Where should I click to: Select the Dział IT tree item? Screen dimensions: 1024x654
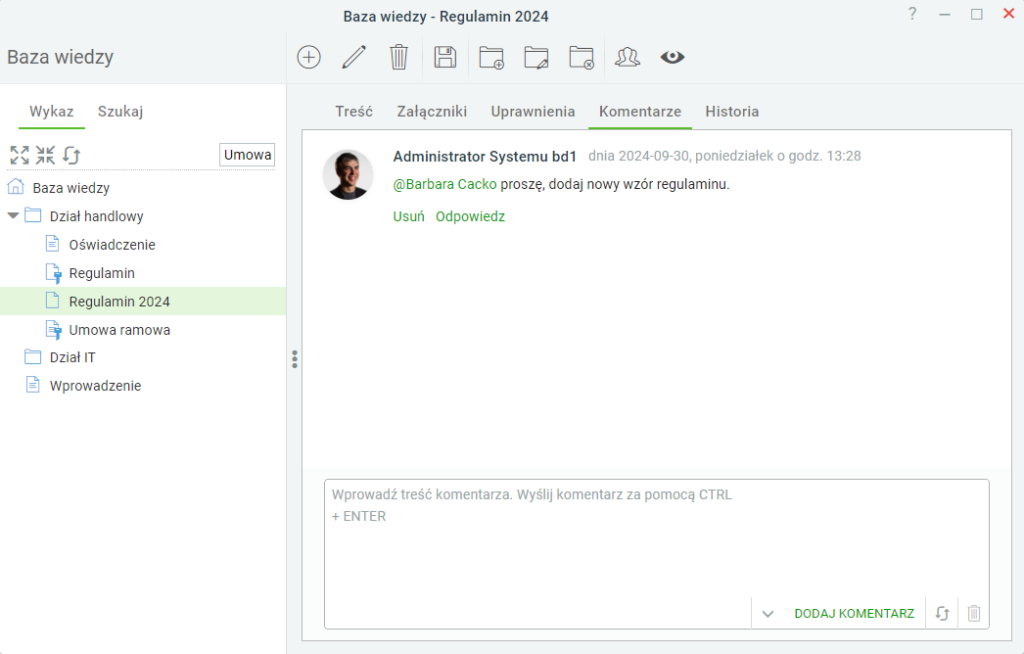click(72, 357)
